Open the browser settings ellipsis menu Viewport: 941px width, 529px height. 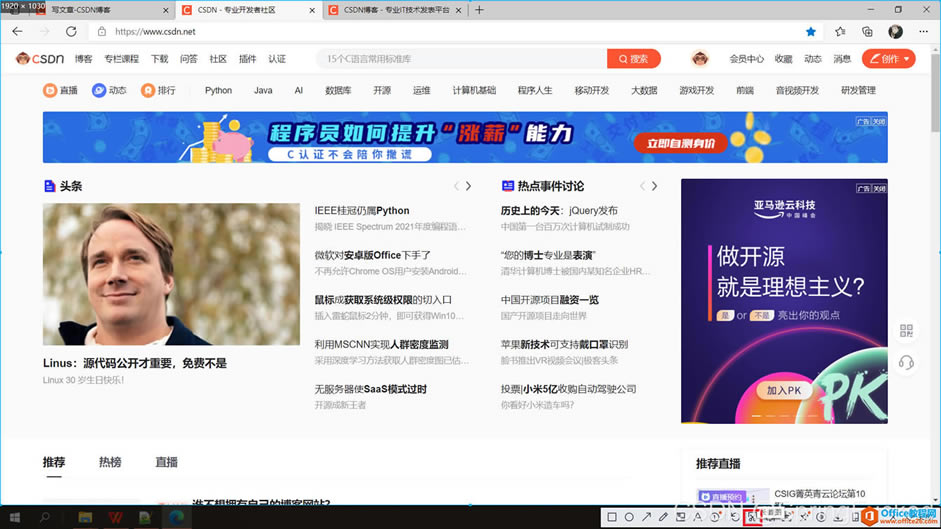coord(923,31)
